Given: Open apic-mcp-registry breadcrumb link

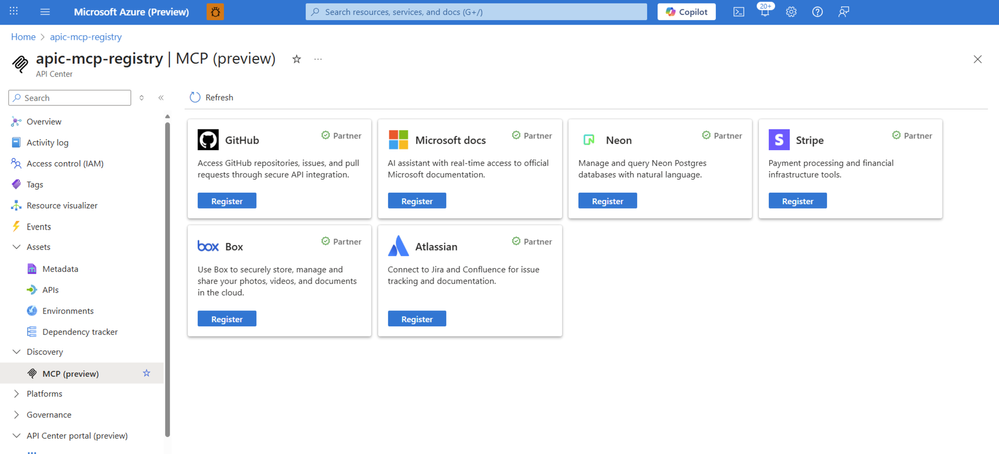Looking at the screenshot, I should pos(86,37).
